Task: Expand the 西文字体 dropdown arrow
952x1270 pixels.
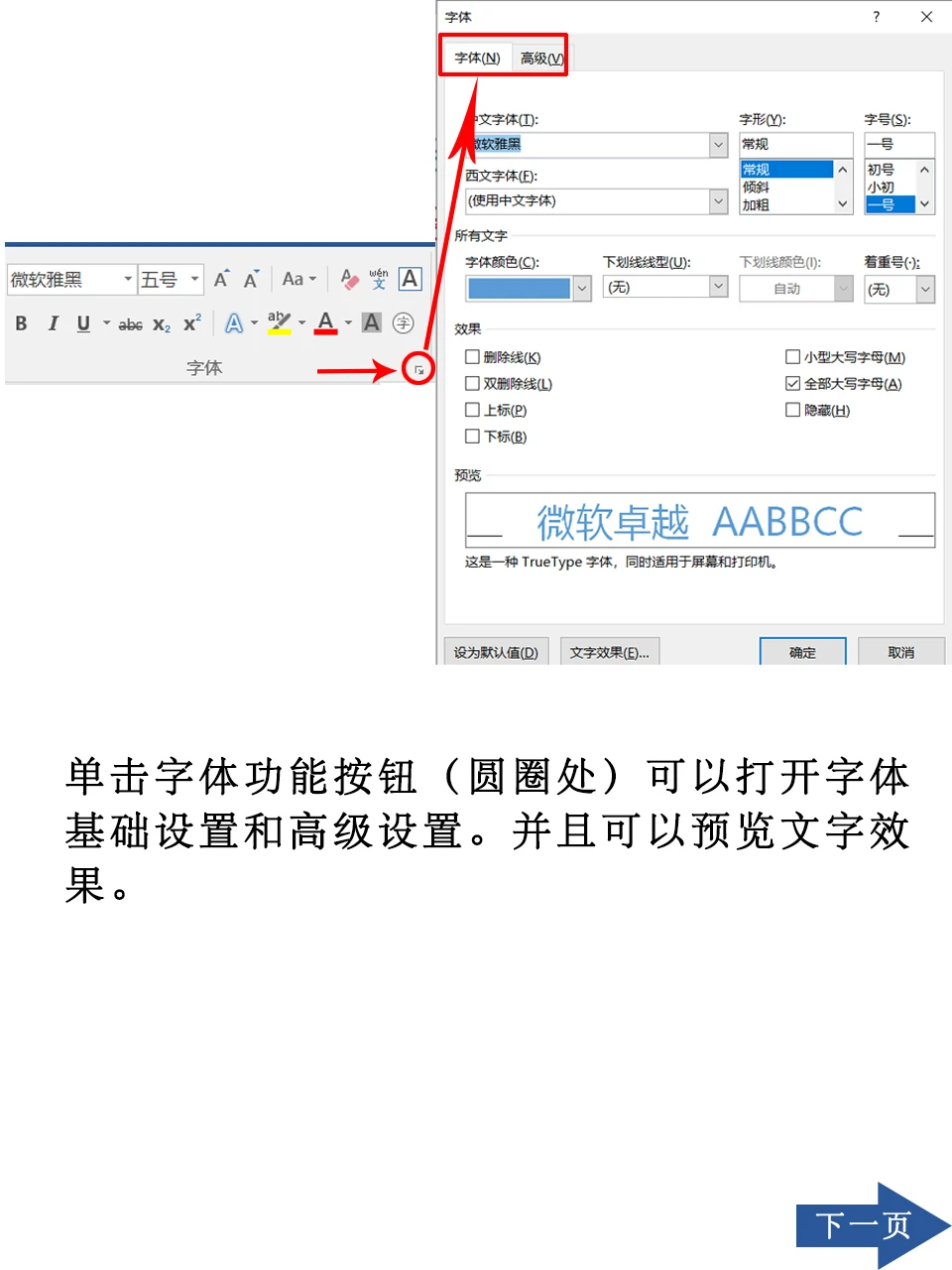Action: (719, 200)
